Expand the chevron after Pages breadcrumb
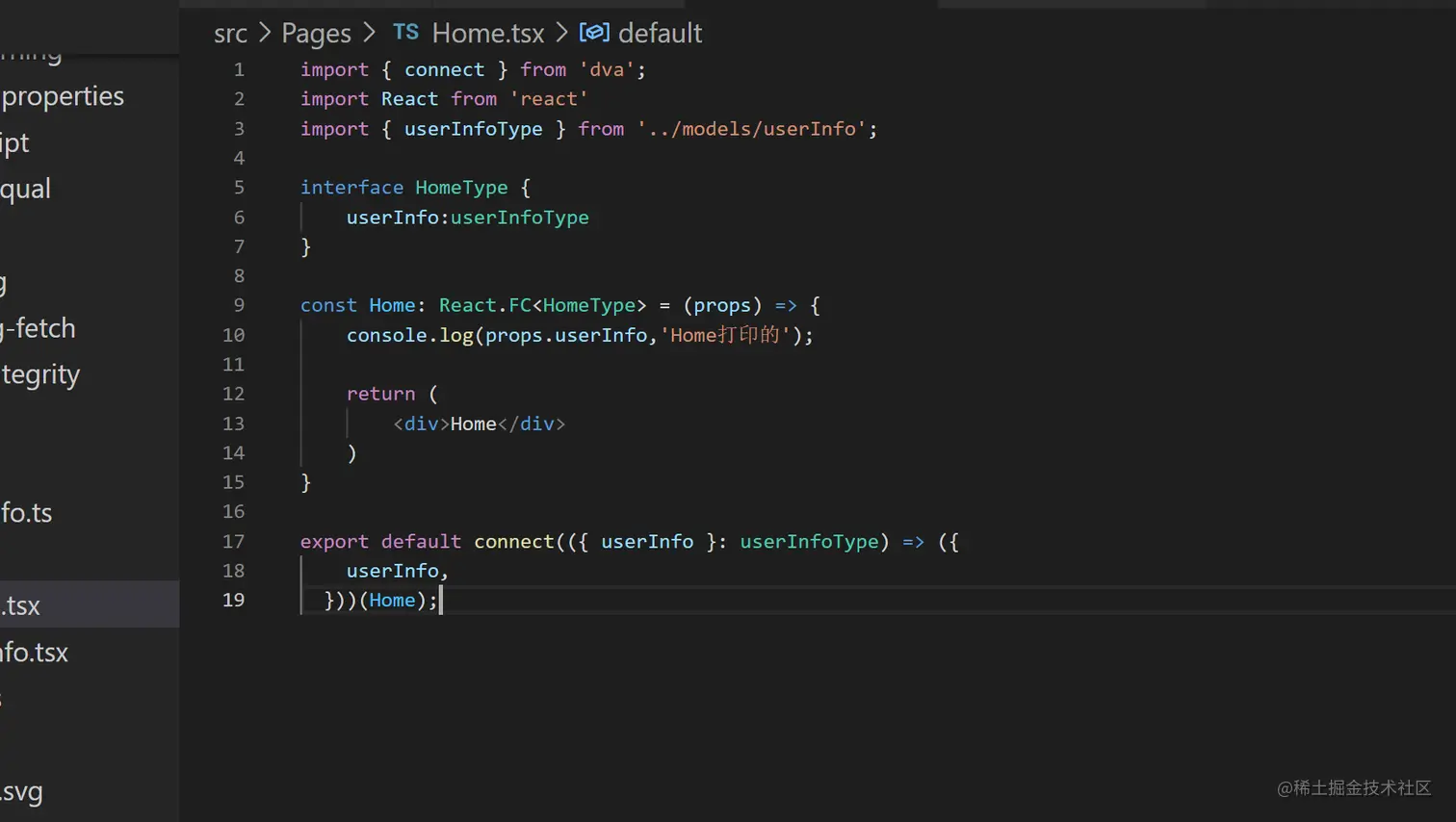 coord(369,34)
